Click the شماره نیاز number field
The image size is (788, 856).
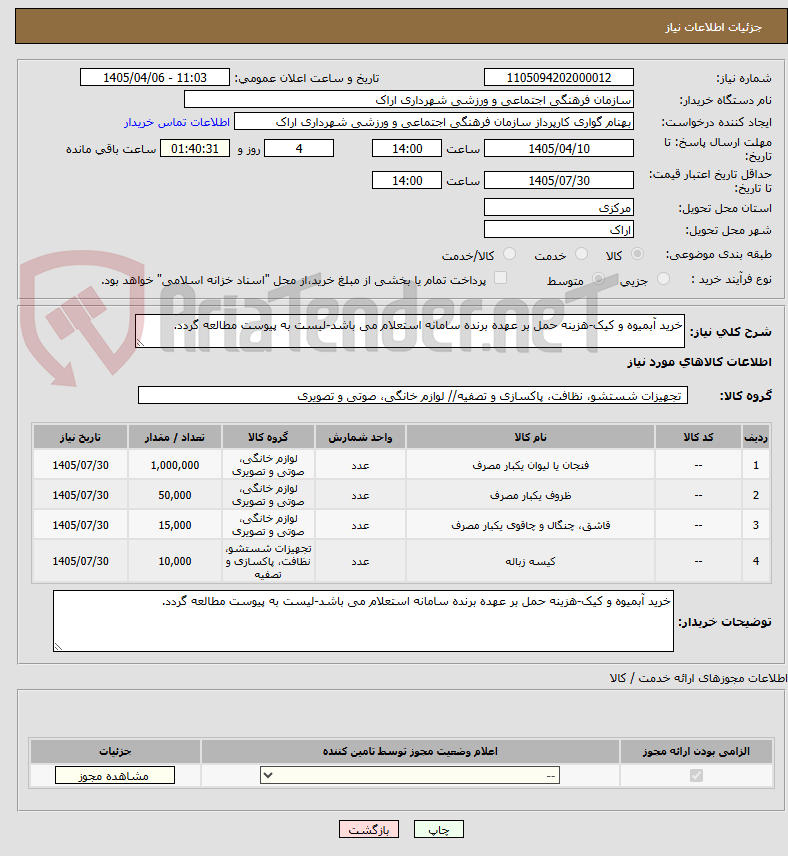point(559,78)
